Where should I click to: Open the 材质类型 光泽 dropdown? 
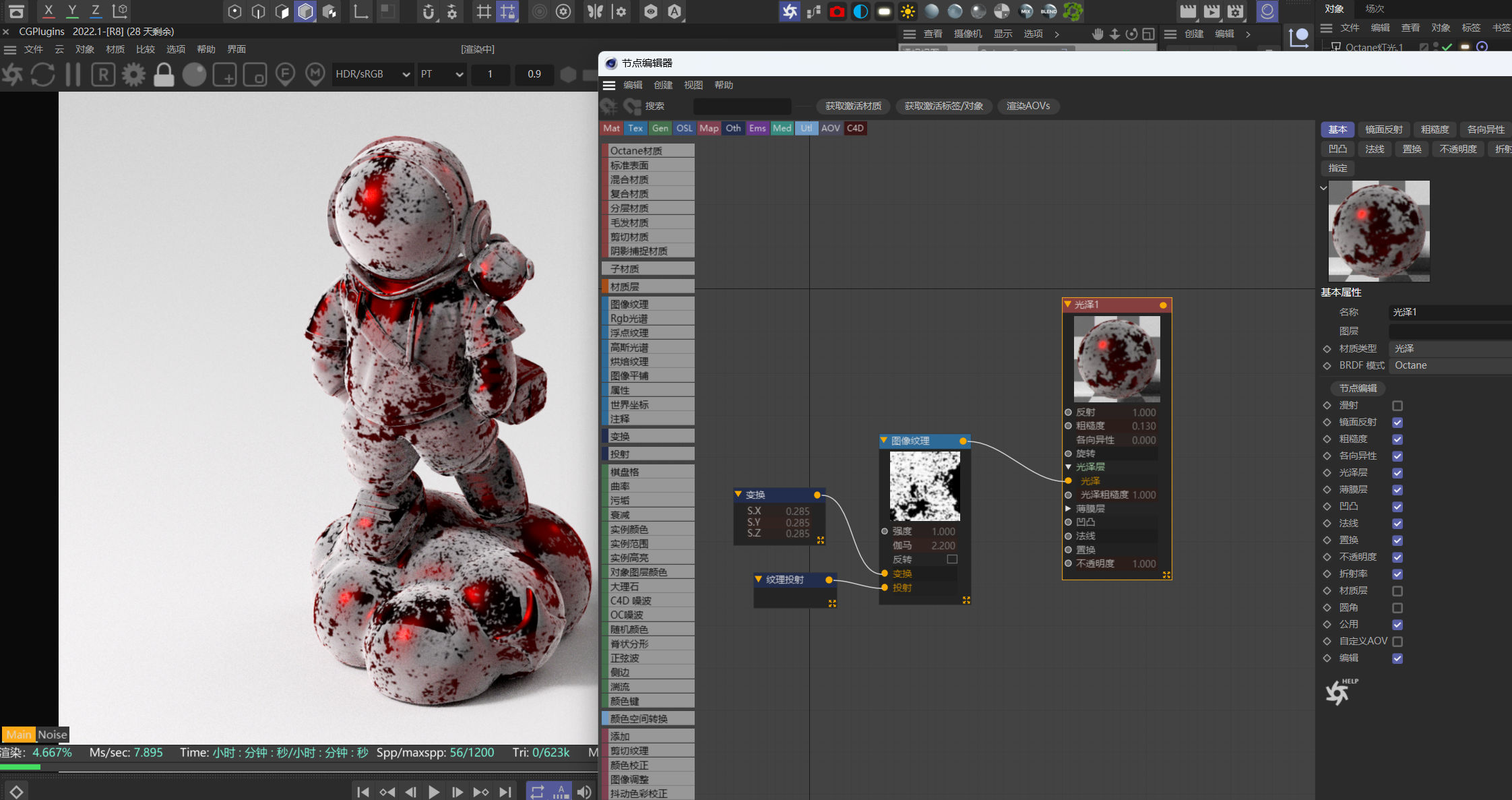(x=1451, y=348)
